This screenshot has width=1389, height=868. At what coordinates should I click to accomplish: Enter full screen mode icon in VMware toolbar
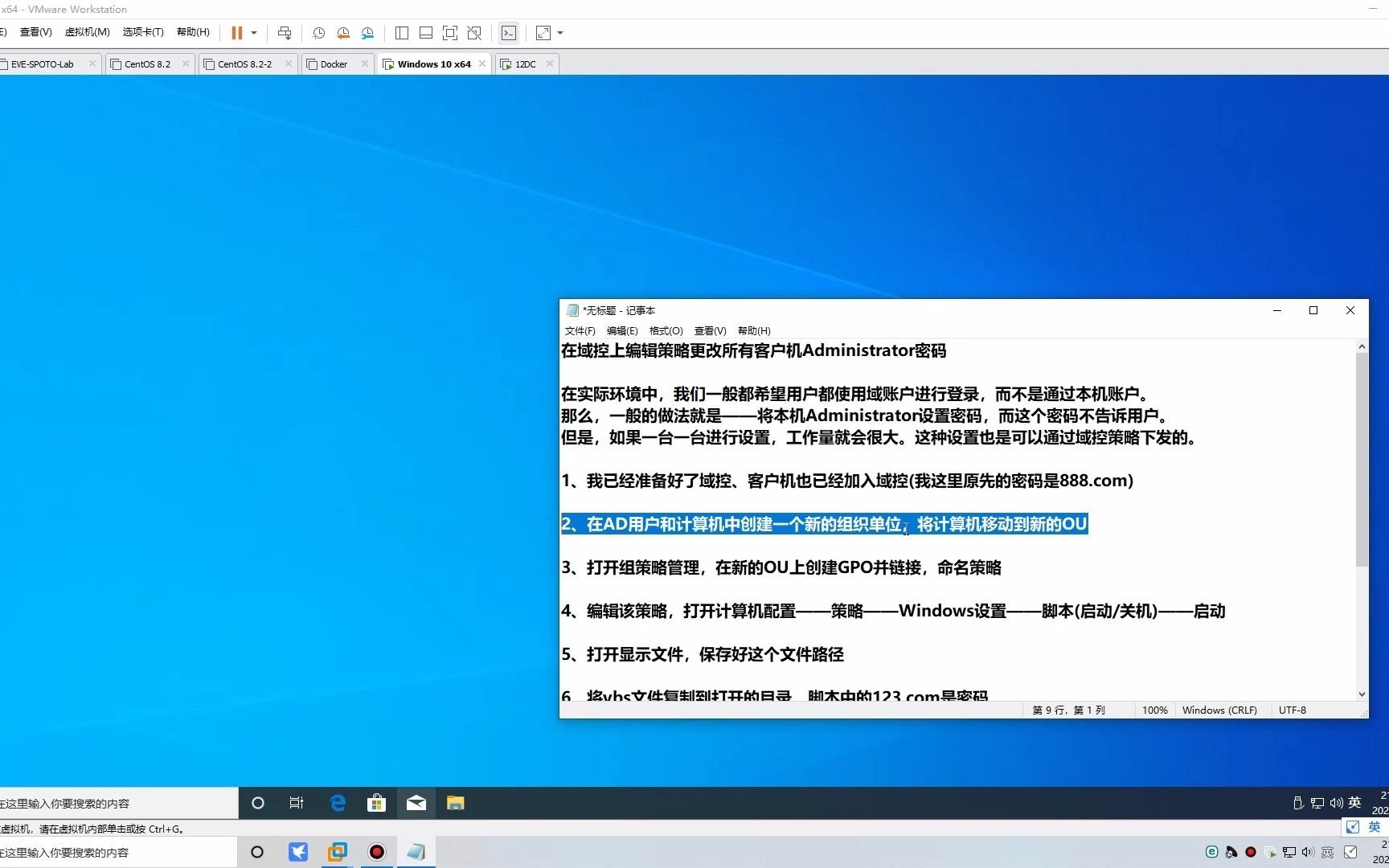[450, 33]
